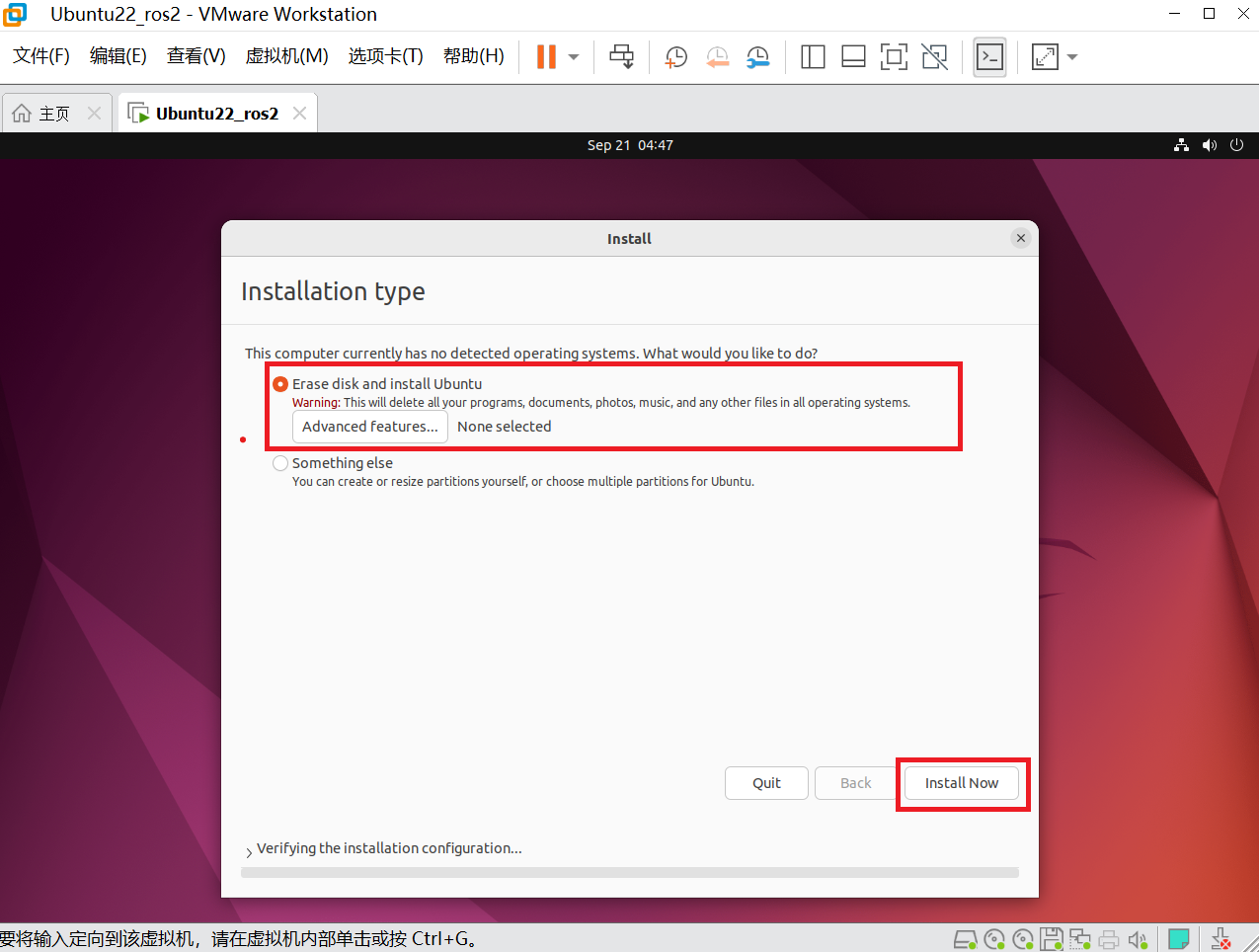Click the Install Now button

click(x=961, y=783)
